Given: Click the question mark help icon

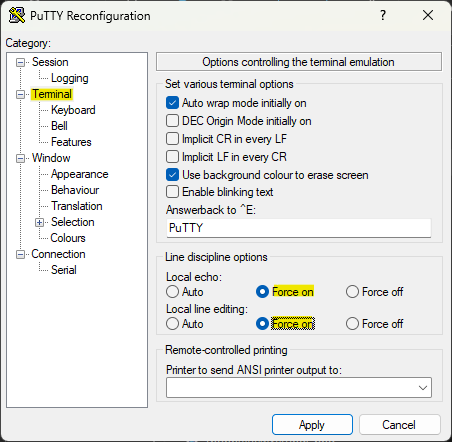Looking at the screenshot, I should coord(383,15).
